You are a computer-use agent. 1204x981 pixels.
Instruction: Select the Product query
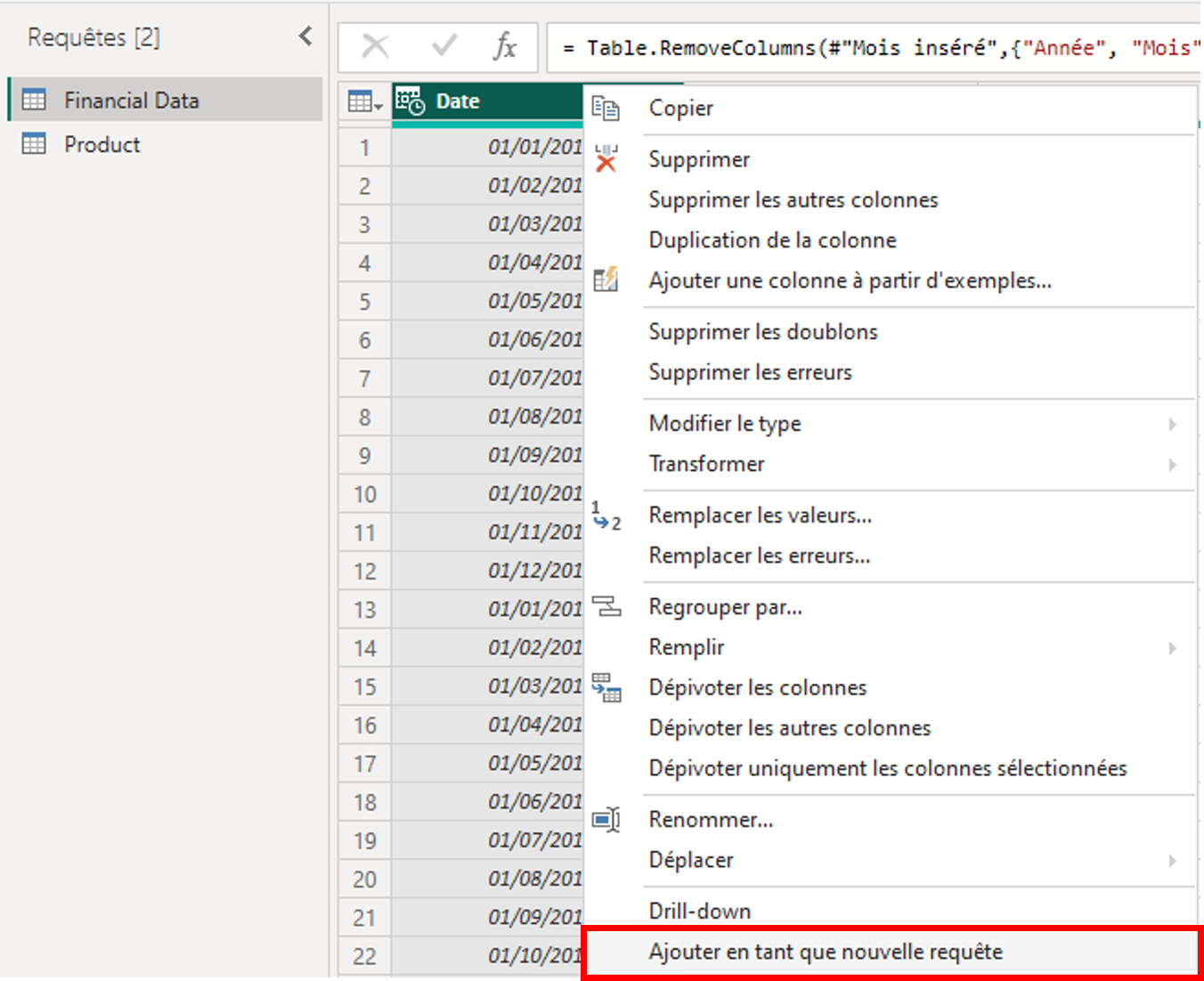click(x=102, y=144)
